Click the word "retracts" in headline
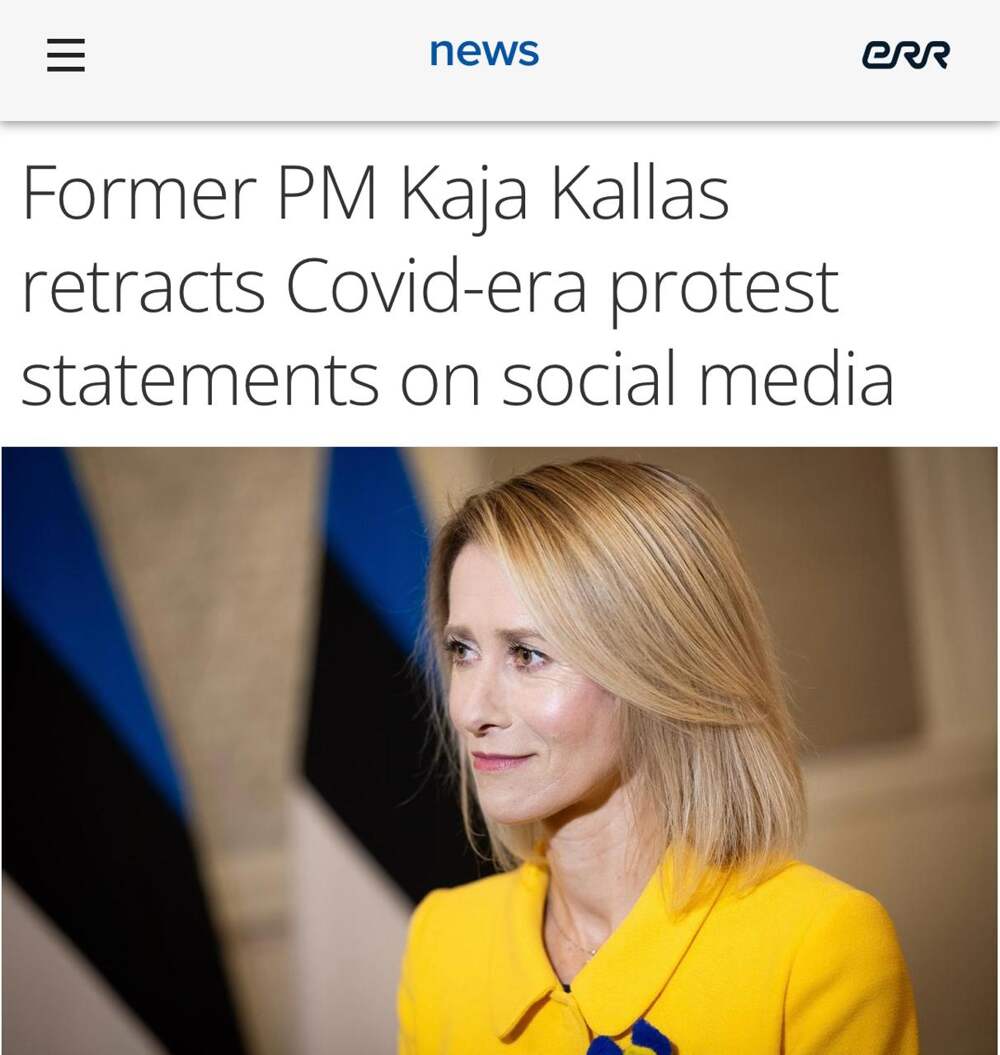 [143, 289]
